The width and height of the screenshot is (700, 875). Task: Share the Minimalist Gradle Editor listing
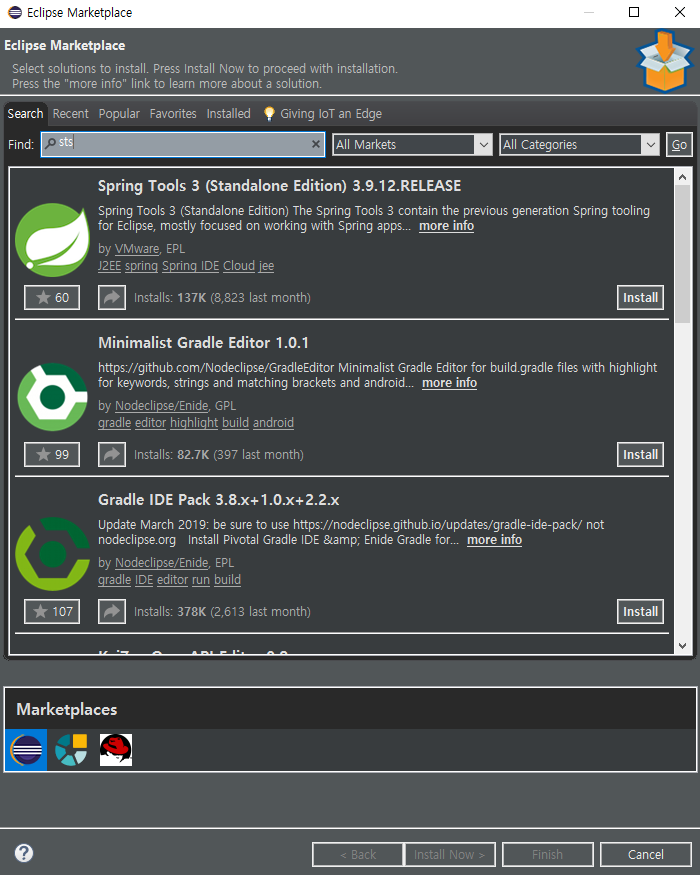coord(112,454)
